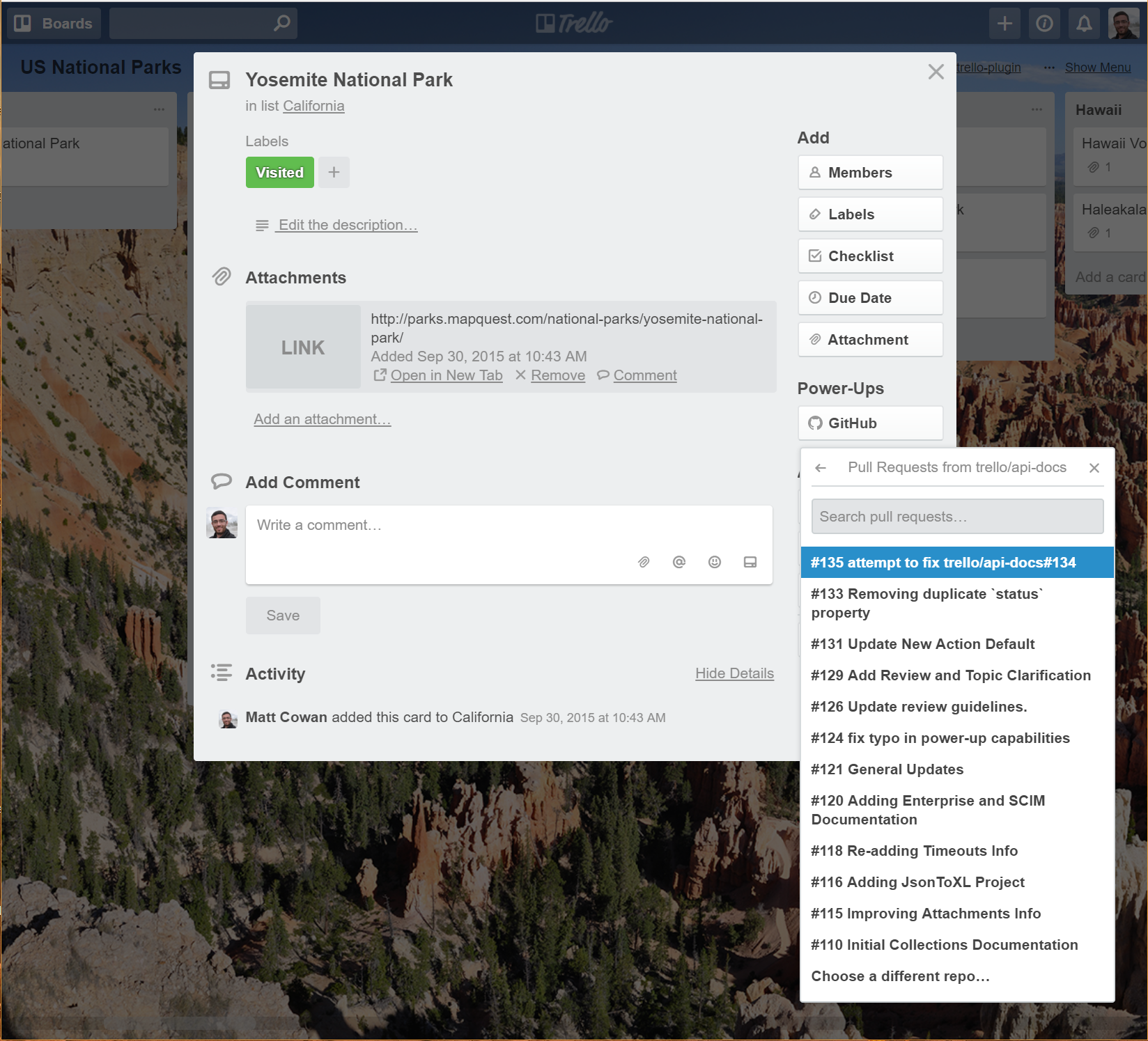
Task: Click the Search pull requests field
Action: pyautogui.click(x=957, y=517)
